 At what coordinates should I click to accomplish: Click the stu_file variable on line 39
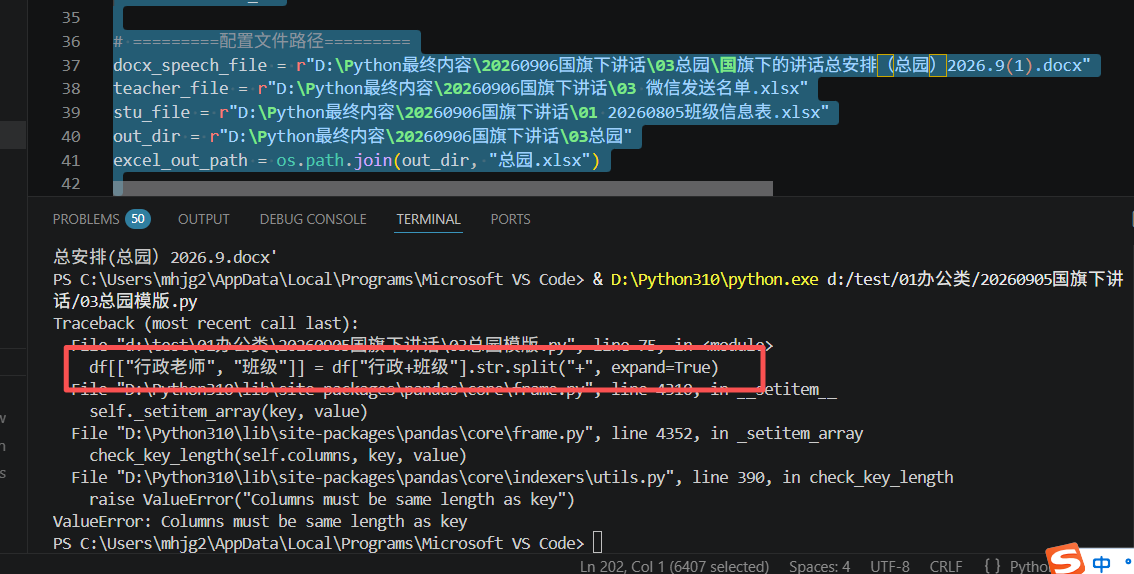coord(152,112)
